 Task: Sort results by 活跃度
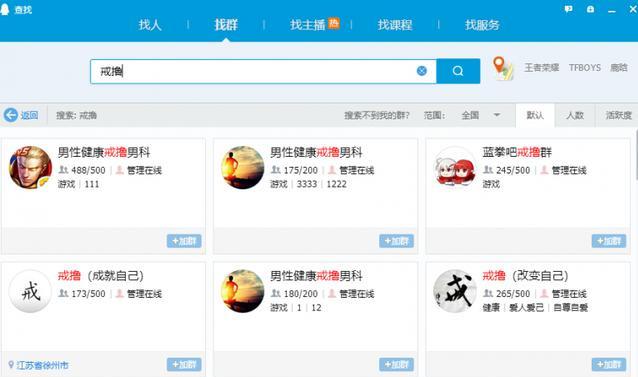(x=617, y=115)
